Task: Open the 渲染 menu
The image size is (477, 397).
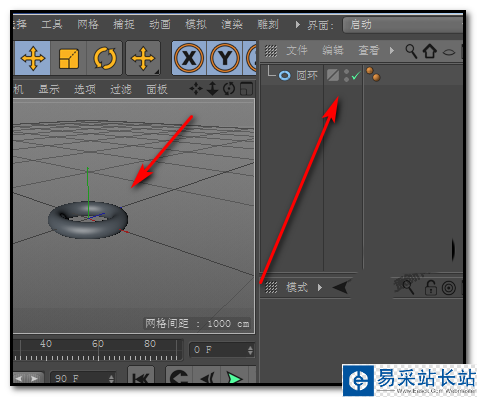Action: tap(232, 24)
